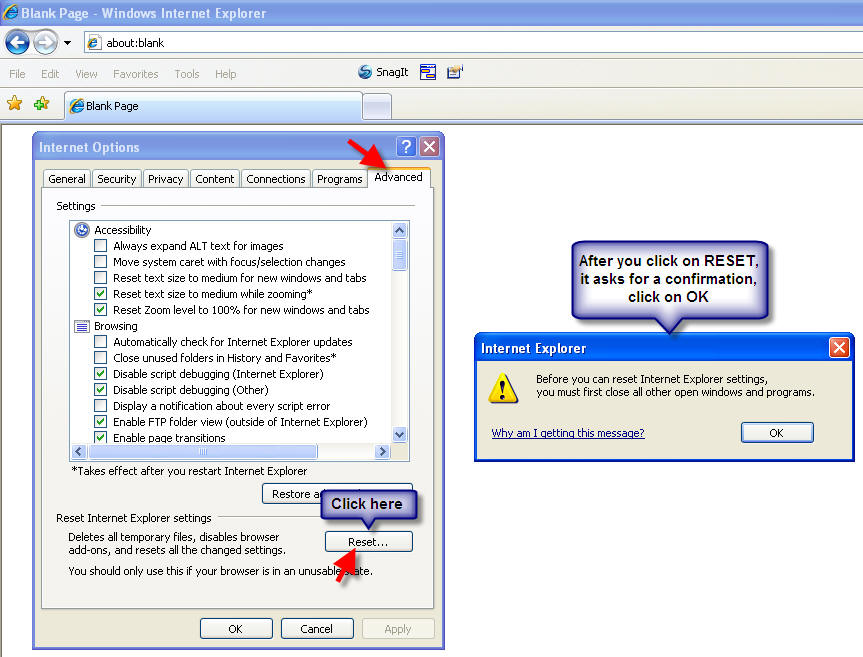Close the Internet Options dialog
This screenshot has width=863, height=657.
[429, 146]
